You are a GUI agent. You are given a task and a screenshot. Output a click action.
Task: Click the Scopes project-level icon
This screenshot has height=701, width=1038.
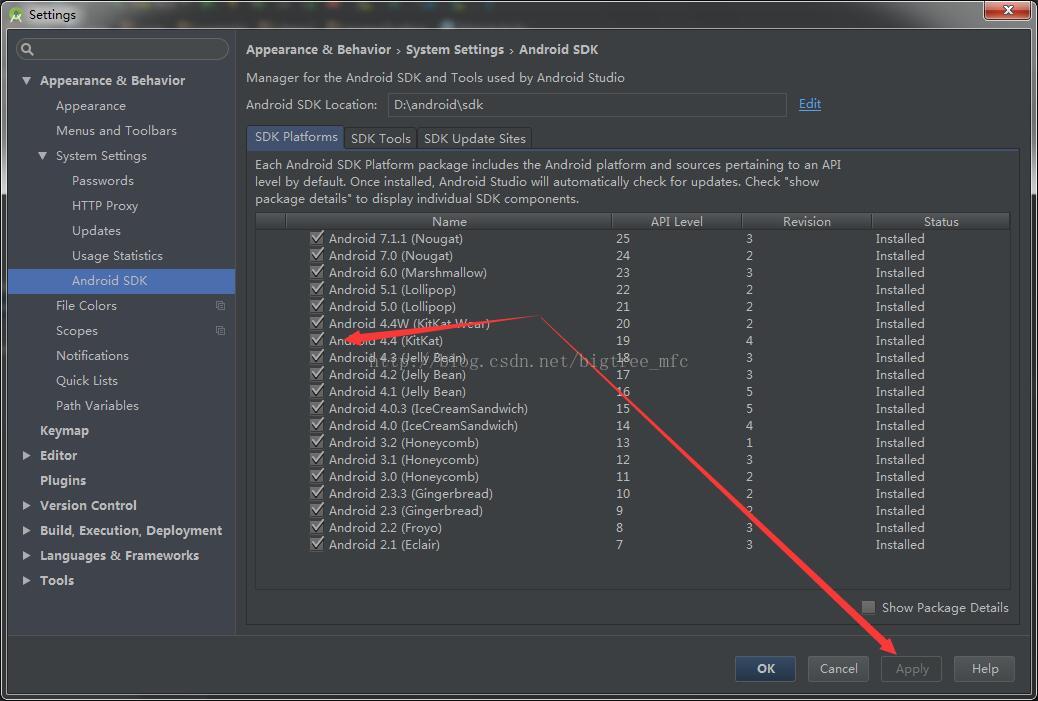point(220,330)
